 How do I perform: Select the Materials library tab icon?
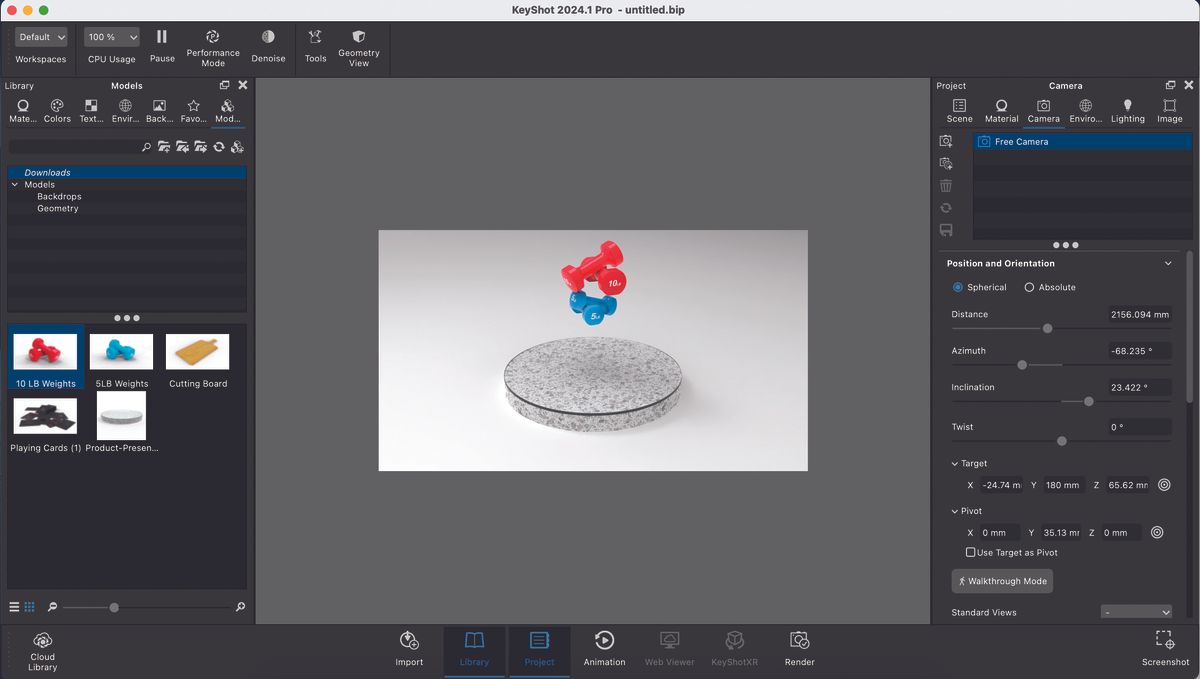click(x=22, y=105)
